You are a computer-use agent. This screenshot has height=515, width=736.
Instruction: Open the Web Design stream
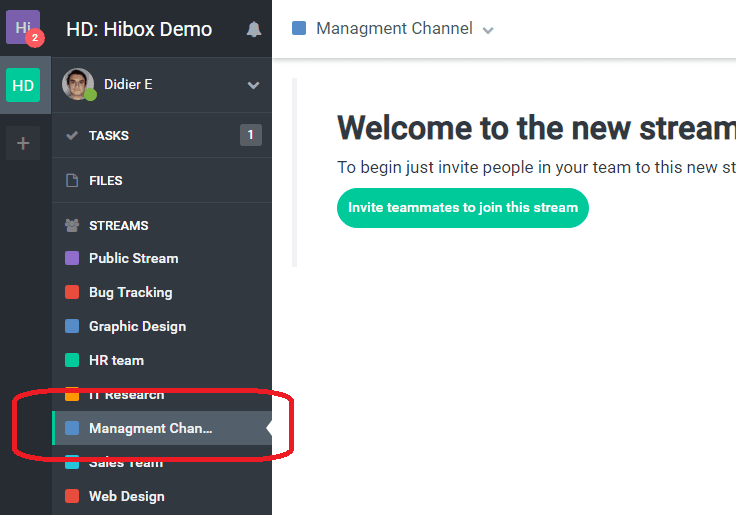tap(126, 496)
